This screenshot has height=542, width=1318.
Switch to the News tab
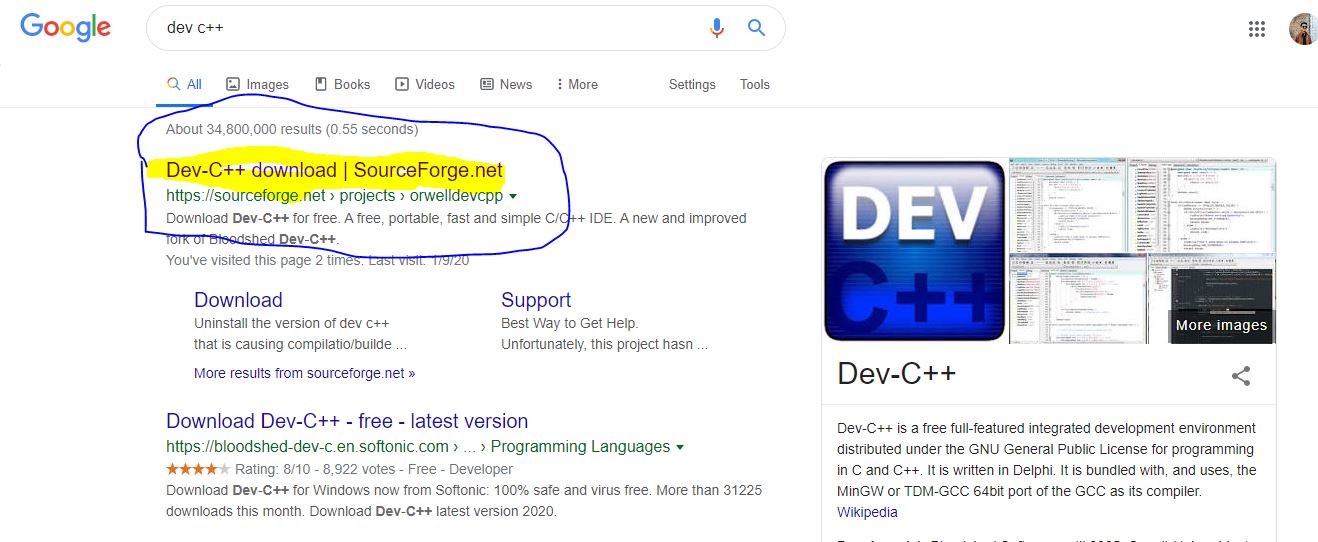(506, 85)
